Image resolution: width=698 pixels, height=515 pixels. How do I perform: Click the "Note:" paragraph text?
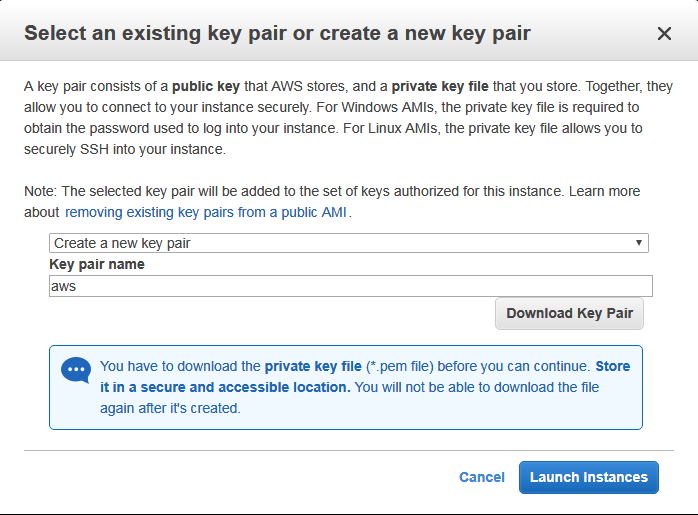300,191
